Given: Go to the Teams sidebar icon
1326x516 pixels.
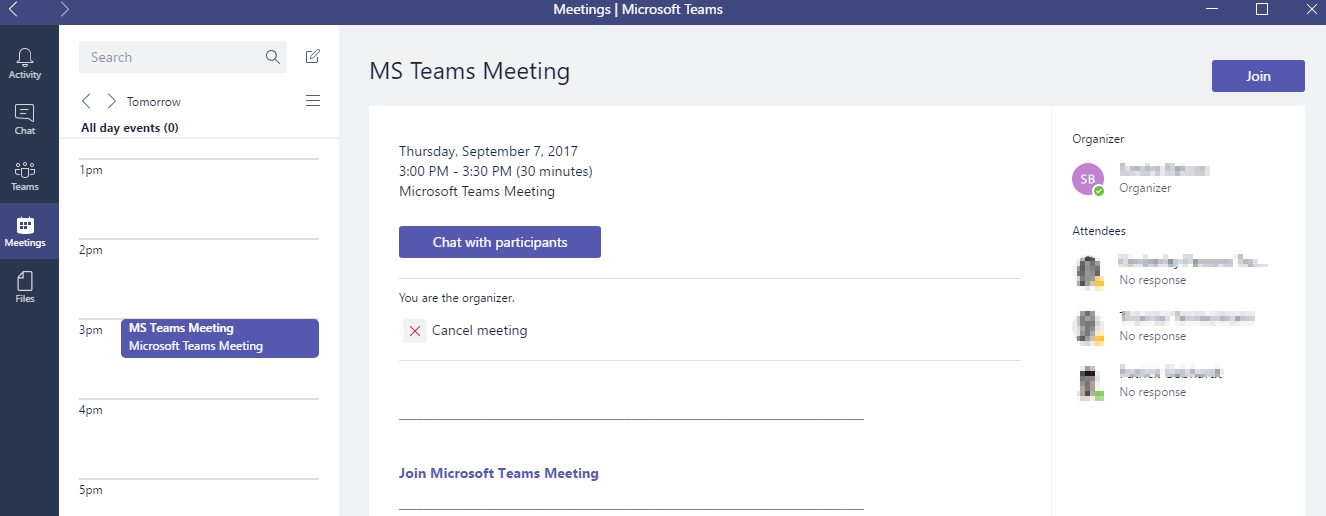Looking at the screenshot, I should [x=25, y=169].
